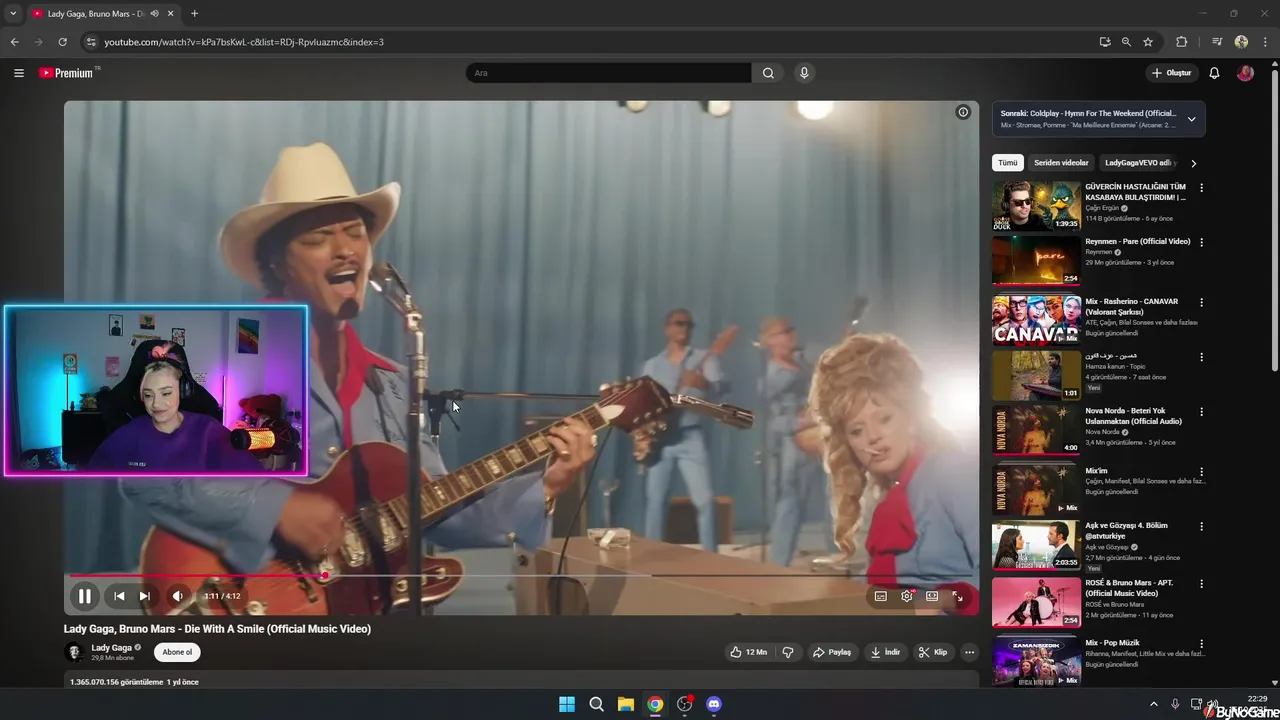This screenshot has width=1280, height=720.
Task: Open the Oluştur create menu
Action: pos(1172,73)
